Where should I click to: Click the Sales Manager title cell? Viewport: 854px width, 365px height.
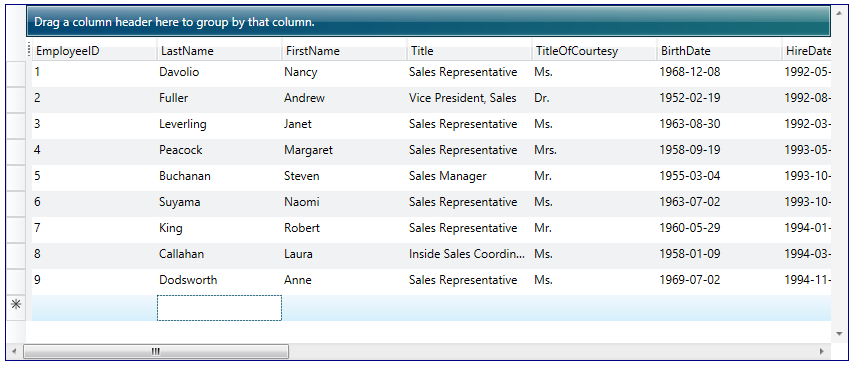click(x=469, y=176)
